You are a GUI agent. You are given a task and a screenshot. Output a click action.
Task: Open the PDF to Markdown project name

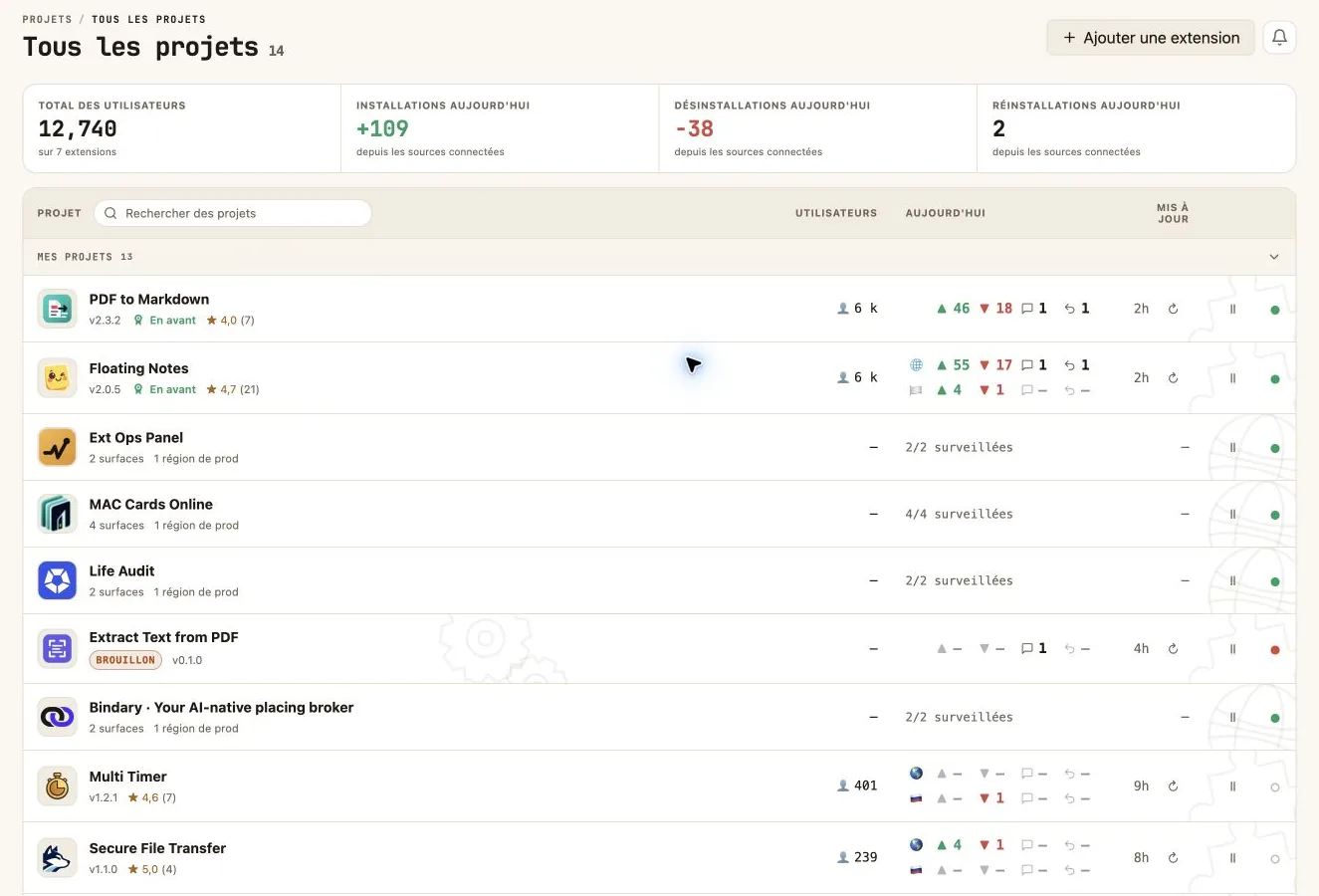(x=149, y=299)
